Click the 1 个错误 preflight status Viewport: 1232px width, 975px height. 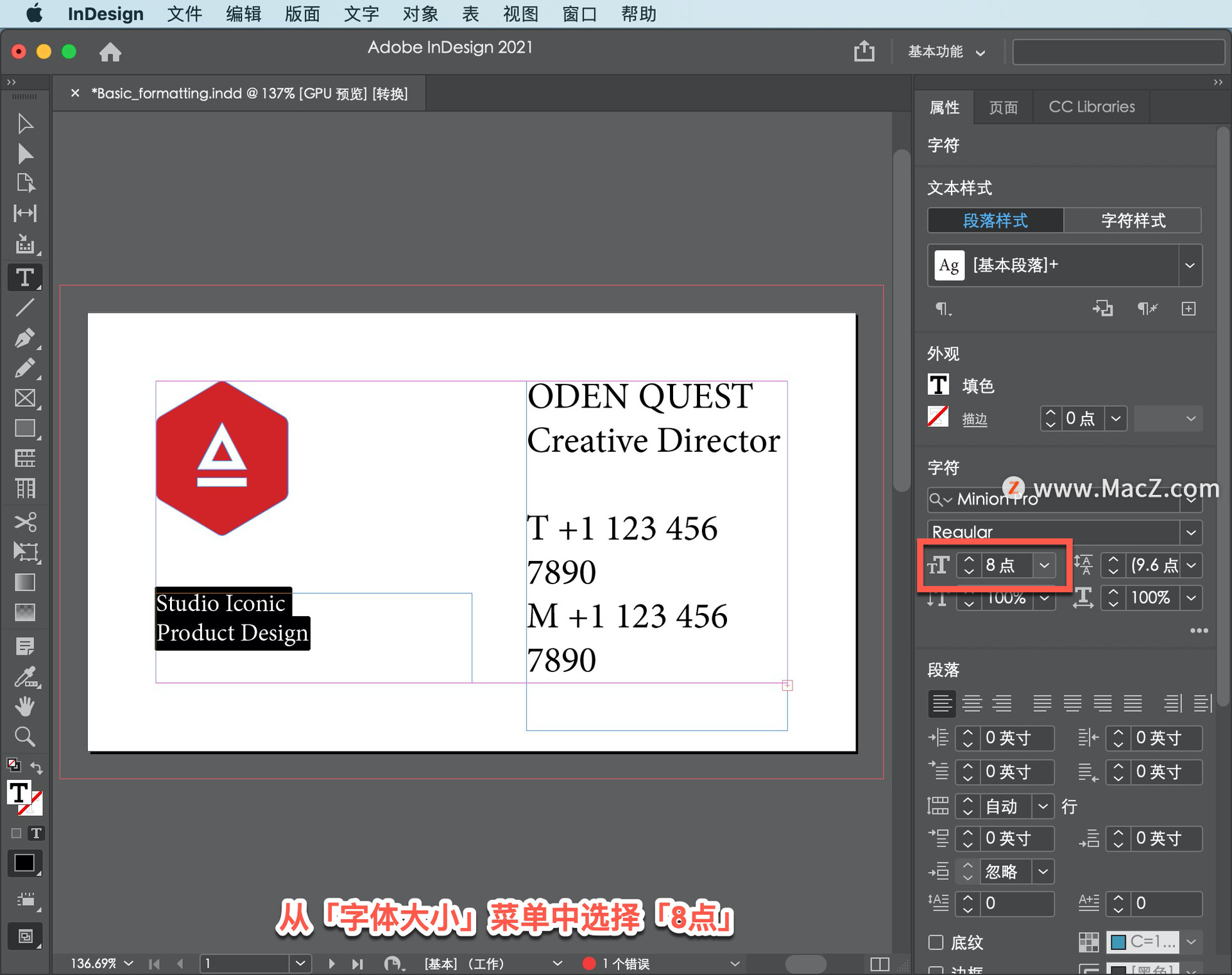coord(624,963)
